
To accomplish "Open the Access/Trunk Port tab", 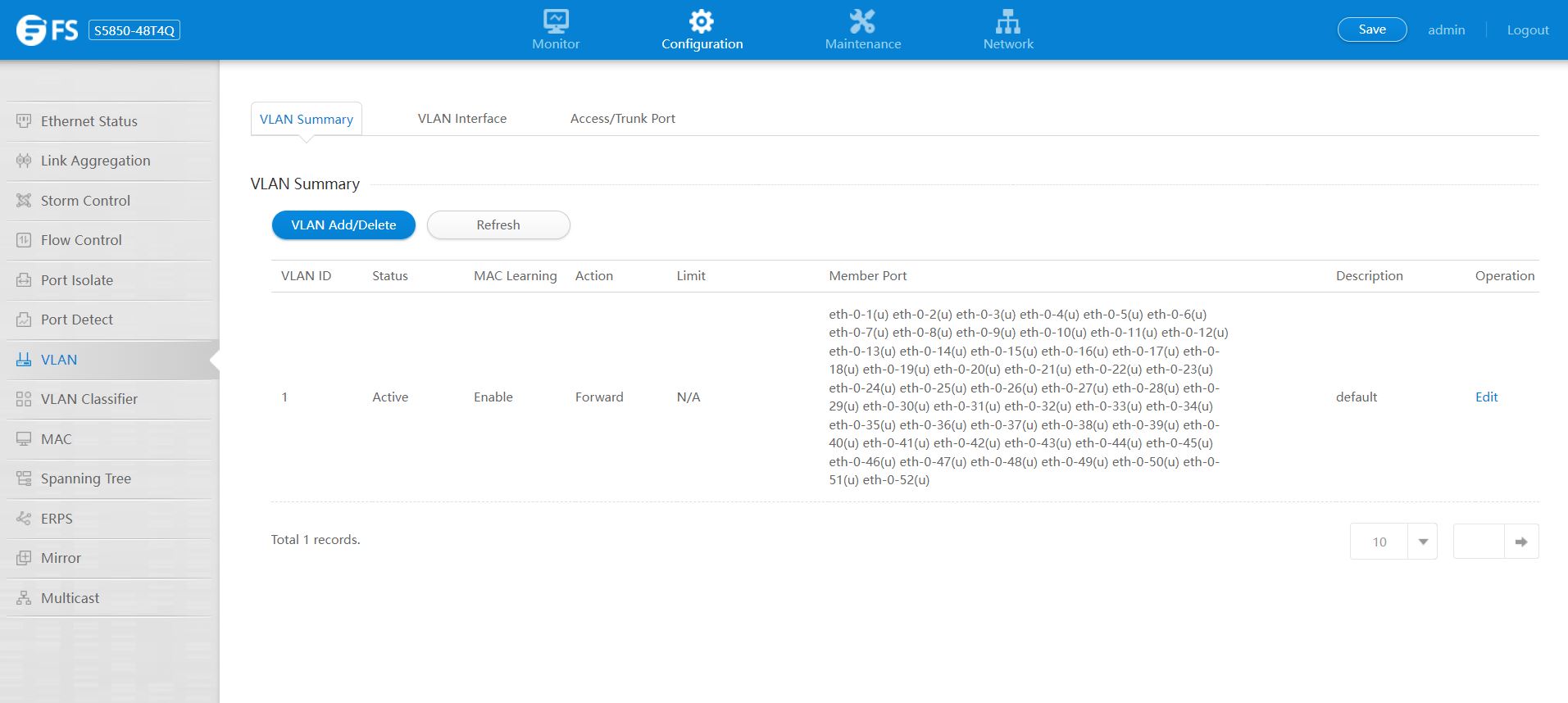I will click(622, 119).
